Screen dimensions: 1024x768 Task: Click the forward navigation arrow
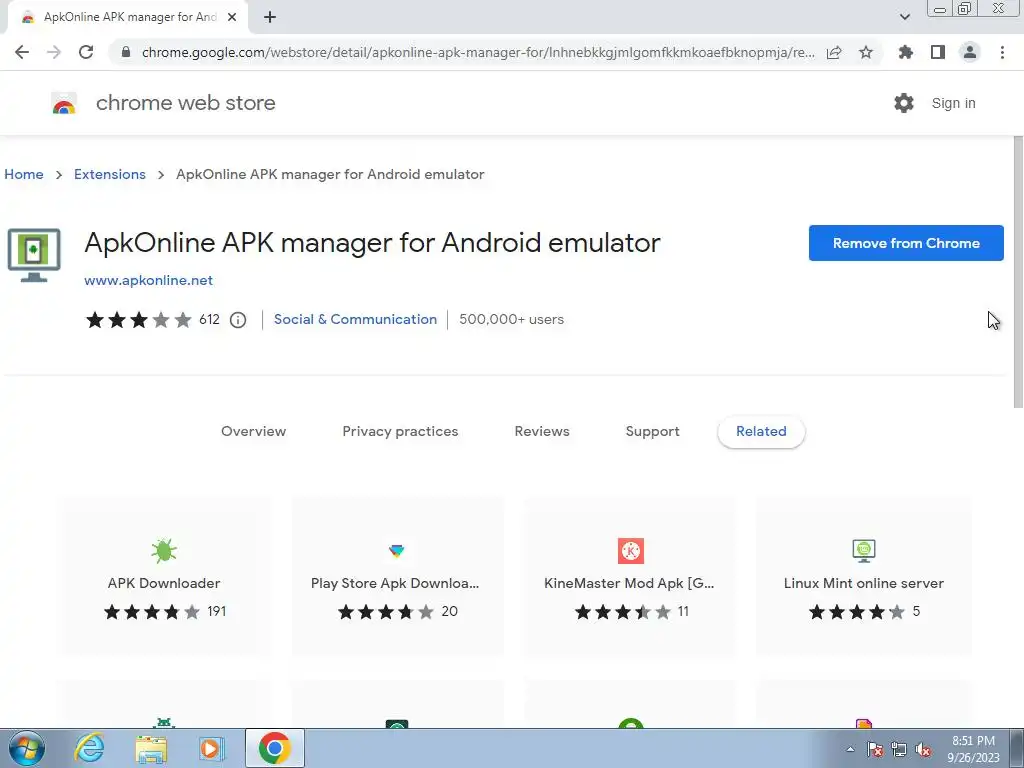click(x=54, y=52)
